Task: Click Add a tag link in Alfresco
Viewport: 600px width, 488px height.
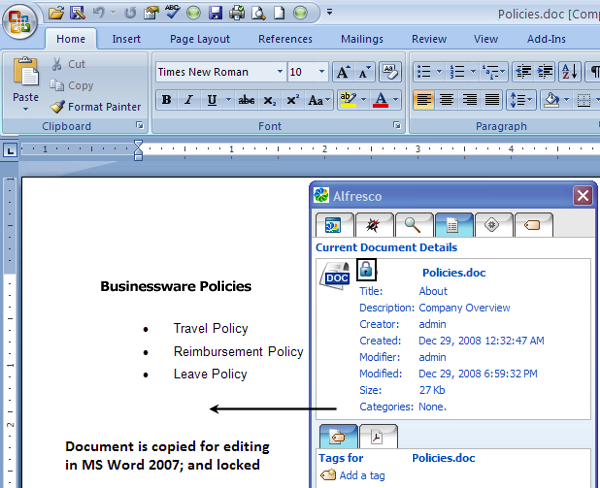Action: [362, 475]
